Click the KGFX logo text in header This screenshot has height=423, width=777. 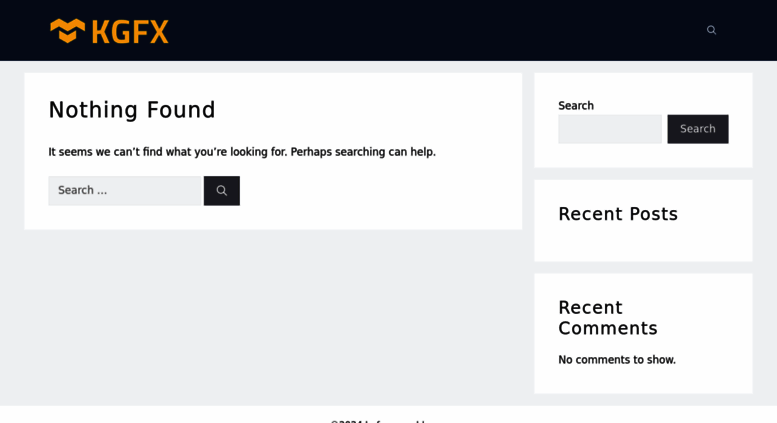point(130,31)
